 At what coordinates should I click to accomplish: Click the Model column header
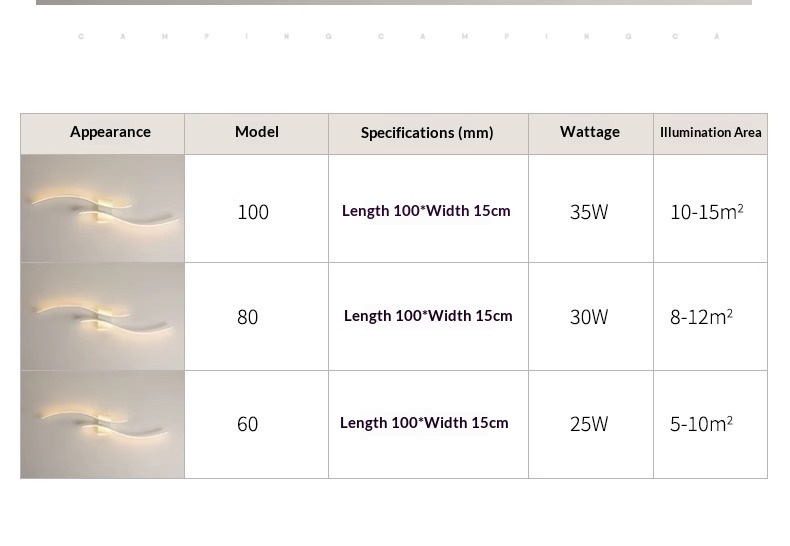[257, 132]
